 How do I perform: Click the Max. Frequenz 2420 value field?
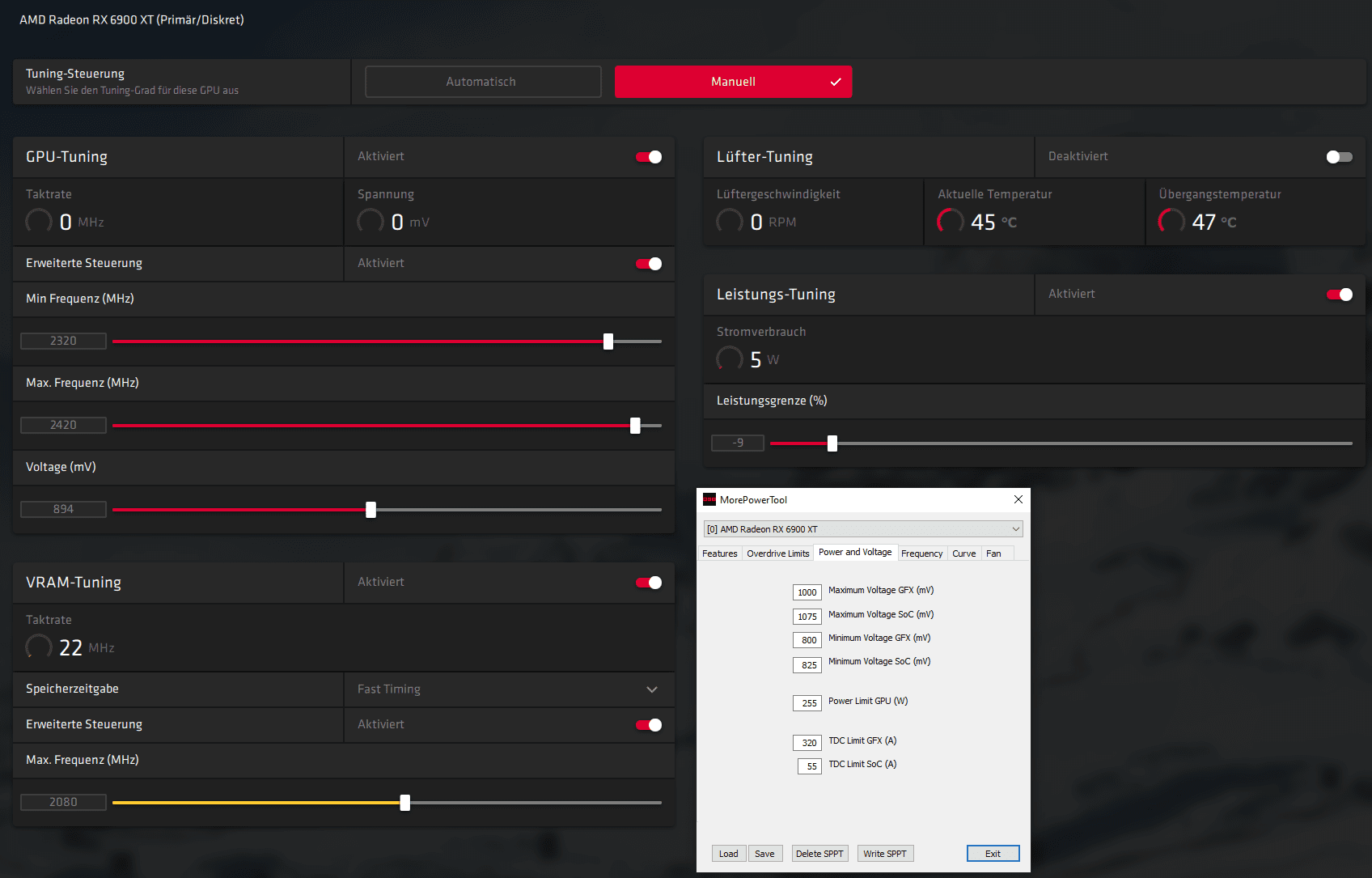[x=63, y=426]
